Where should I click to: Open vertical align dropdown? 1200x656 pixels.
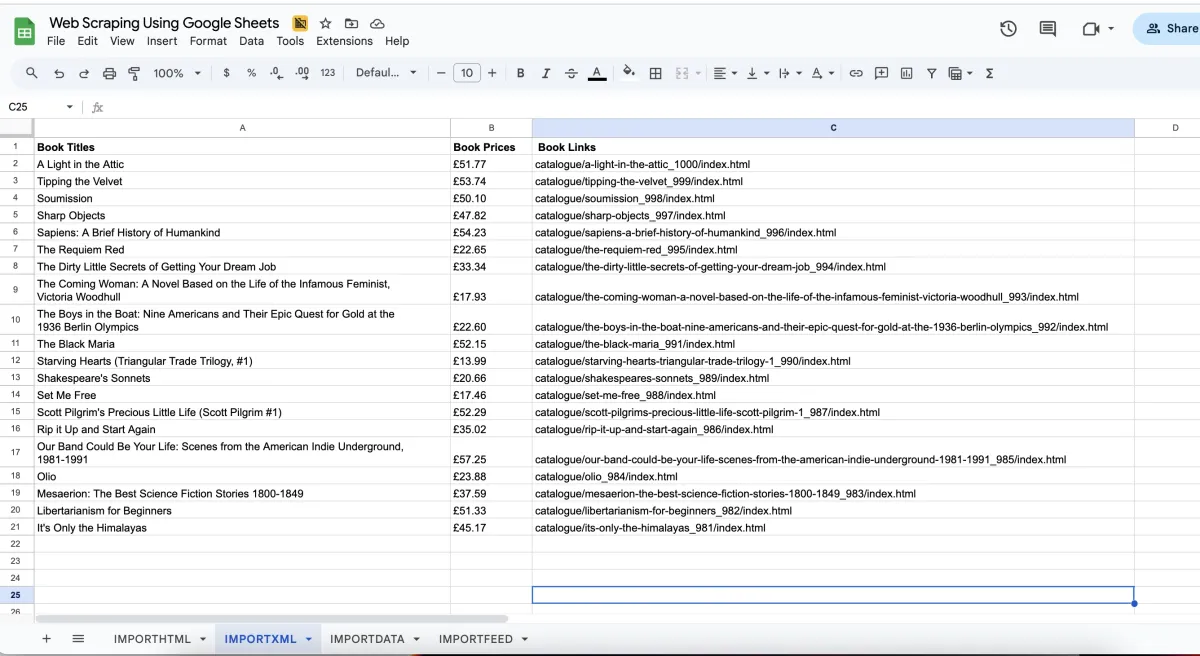coord(757,73)
